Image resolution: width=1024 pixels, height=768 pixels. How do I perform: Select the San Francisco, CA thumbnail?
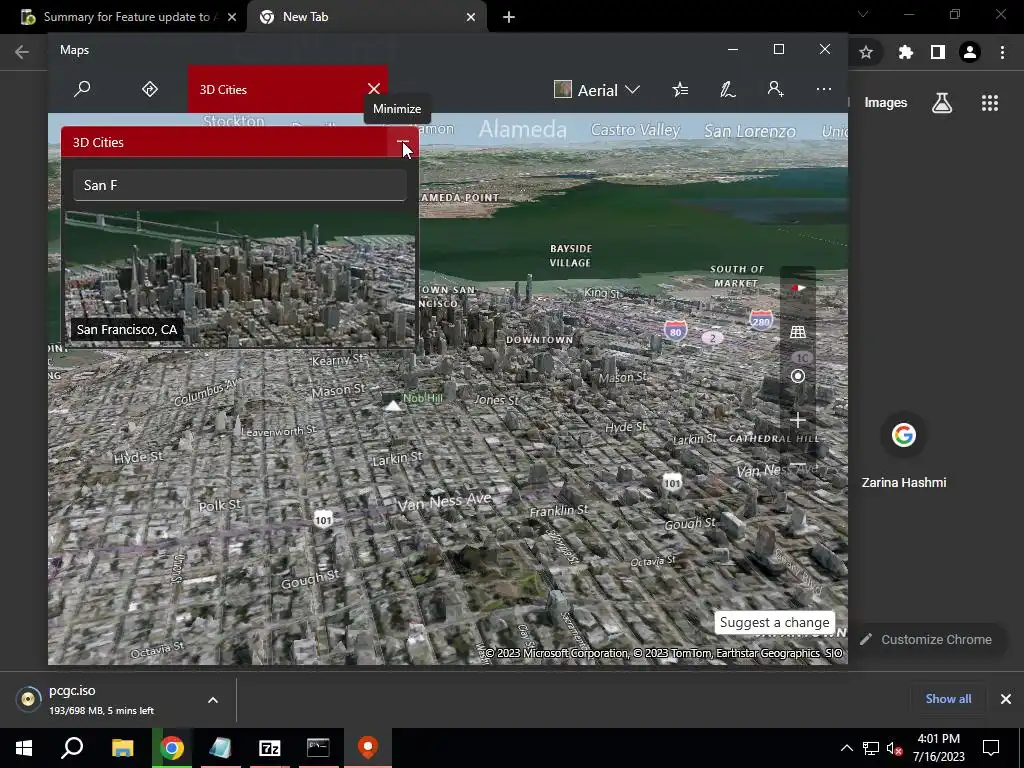click(x=239, y=279)
